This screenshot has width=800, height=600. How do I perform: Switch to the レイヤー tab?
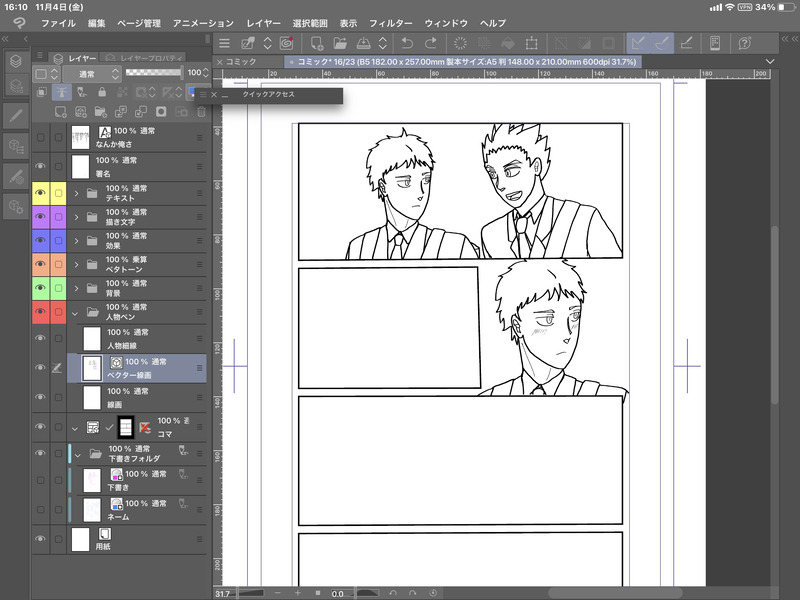pos(74,58)
